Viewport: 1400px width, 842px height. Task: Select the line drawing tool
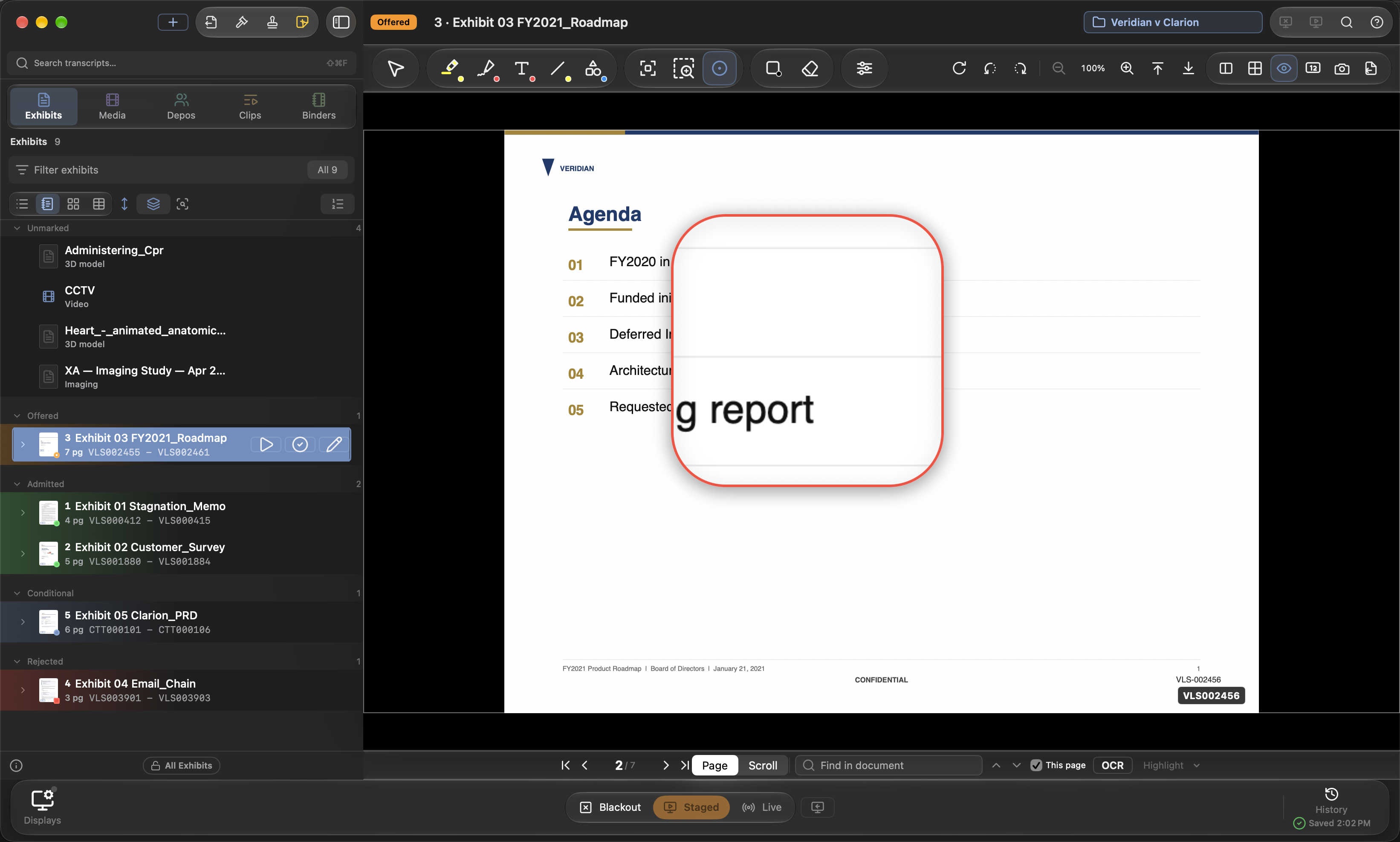(x=558, y=69)
